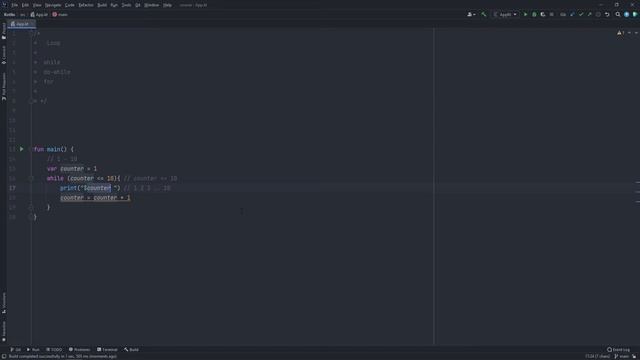Open the Help menu
640x360 pixels.
[167, 5]
